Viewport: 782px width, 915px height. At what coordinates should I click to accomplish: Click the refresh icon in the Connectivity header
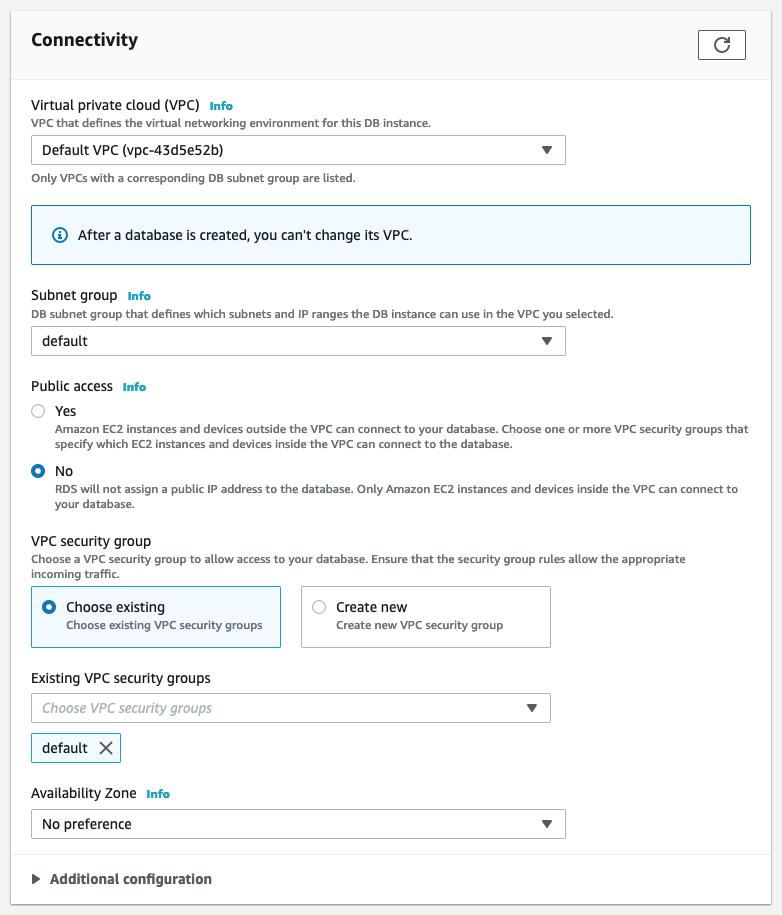pyautogui.click(x=721, y=44)
